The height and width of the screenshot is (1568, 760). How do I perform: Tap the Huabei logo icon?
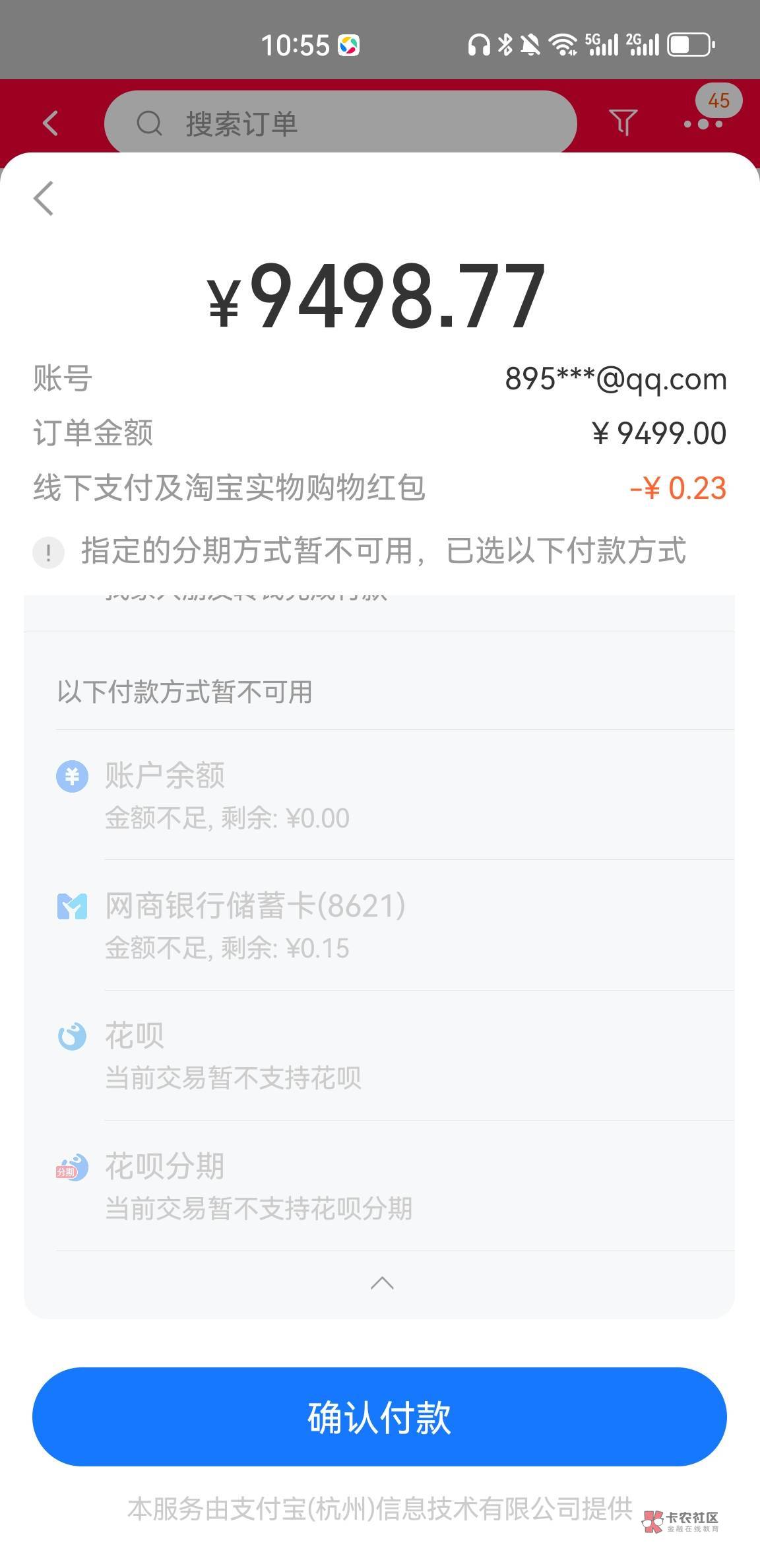72,1036
